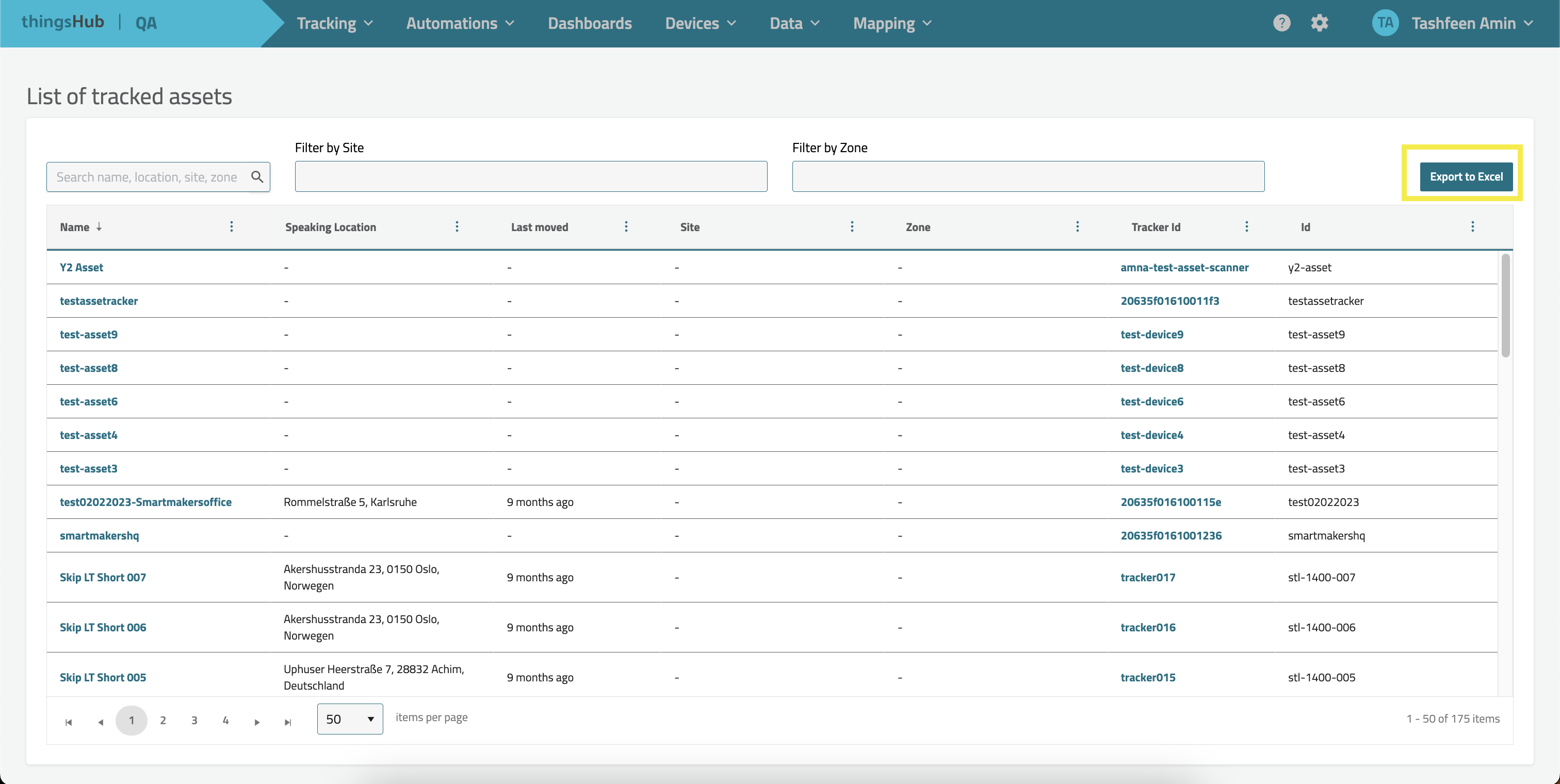The height and width of the screenshot is (784, 1560).
Task: Open the Dashboards tab
Action: [x=589, y=23]
